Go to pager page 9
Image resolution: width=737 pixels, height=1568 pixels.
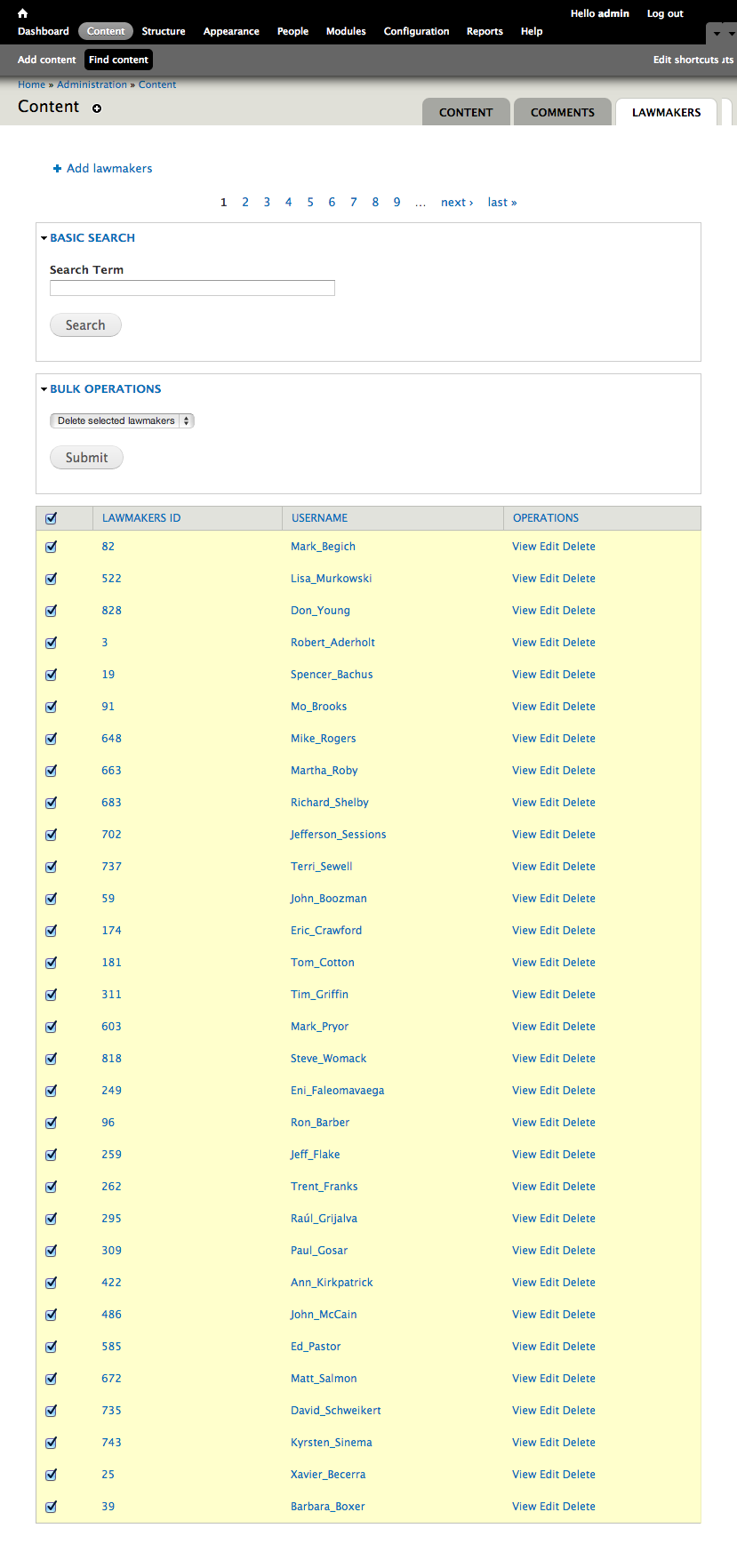(x=397, y=202)
